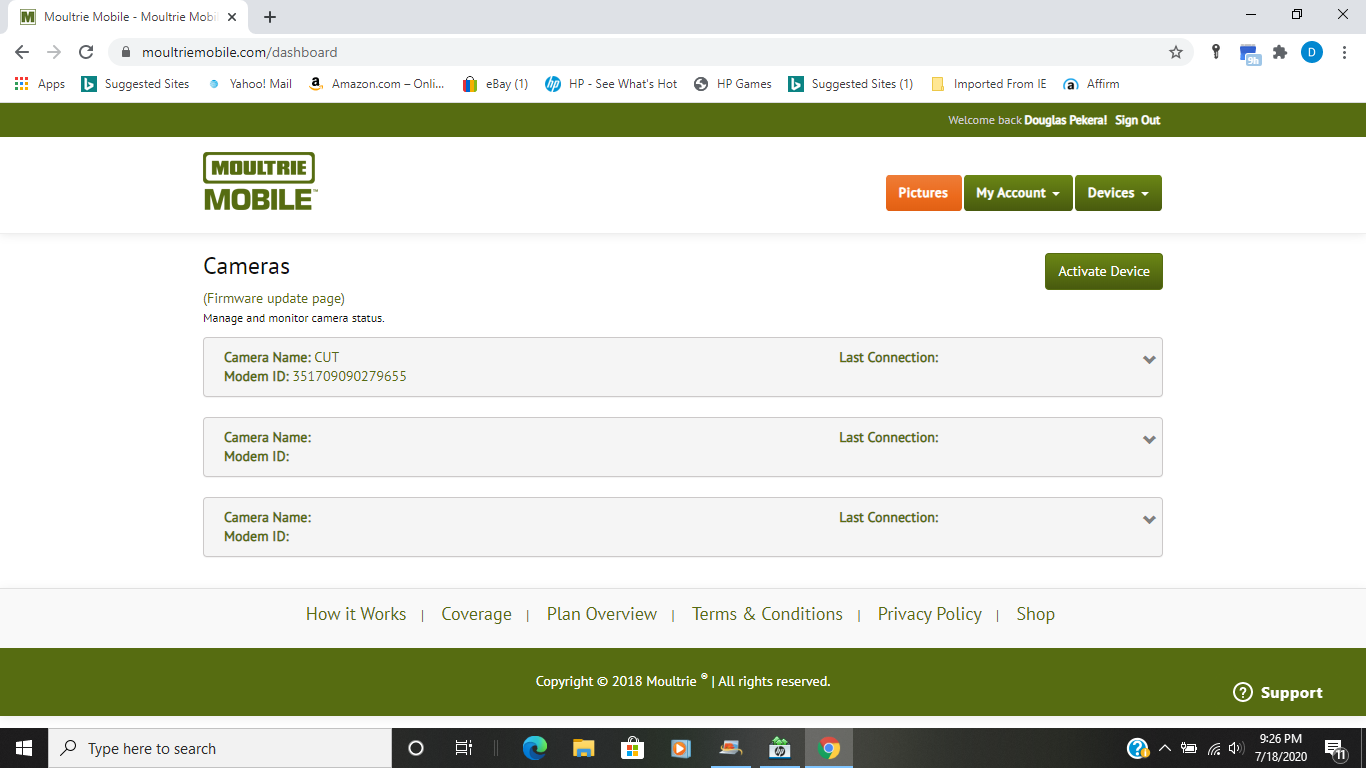Open the Support help widget
The width and height of the screenshot is (1366, 768).
pyautogui.click(x=1278, y=692)
